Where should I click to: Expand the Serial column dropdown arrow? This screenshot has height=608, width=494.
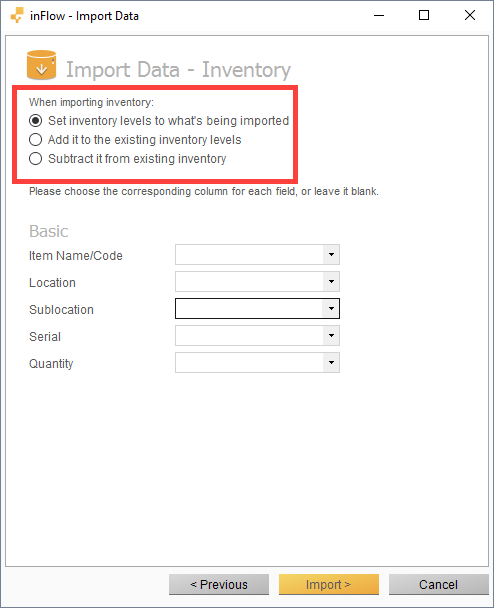331,335
